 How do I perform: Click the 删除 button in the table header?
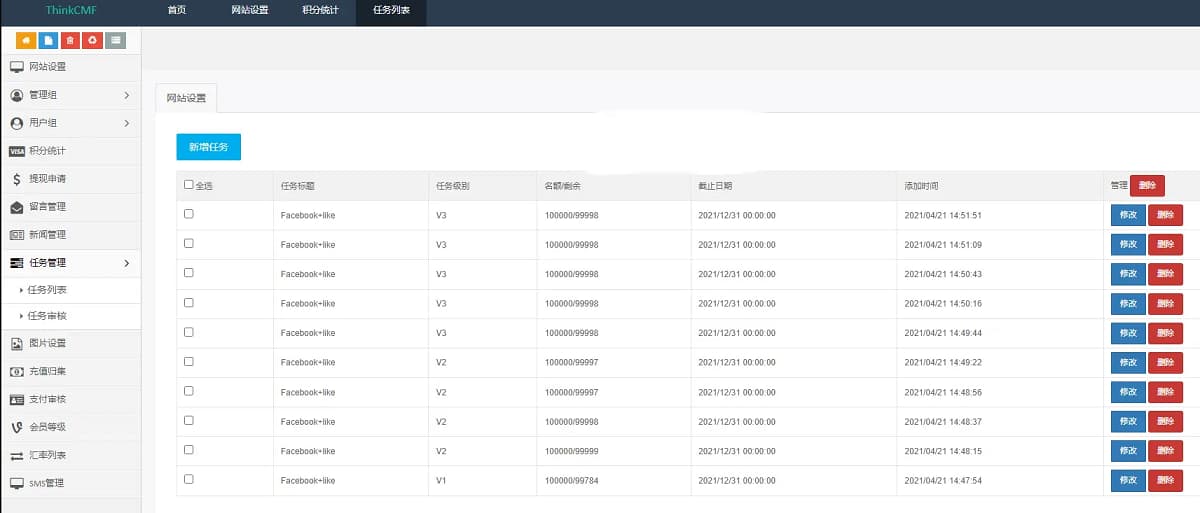pos(1147,185)
